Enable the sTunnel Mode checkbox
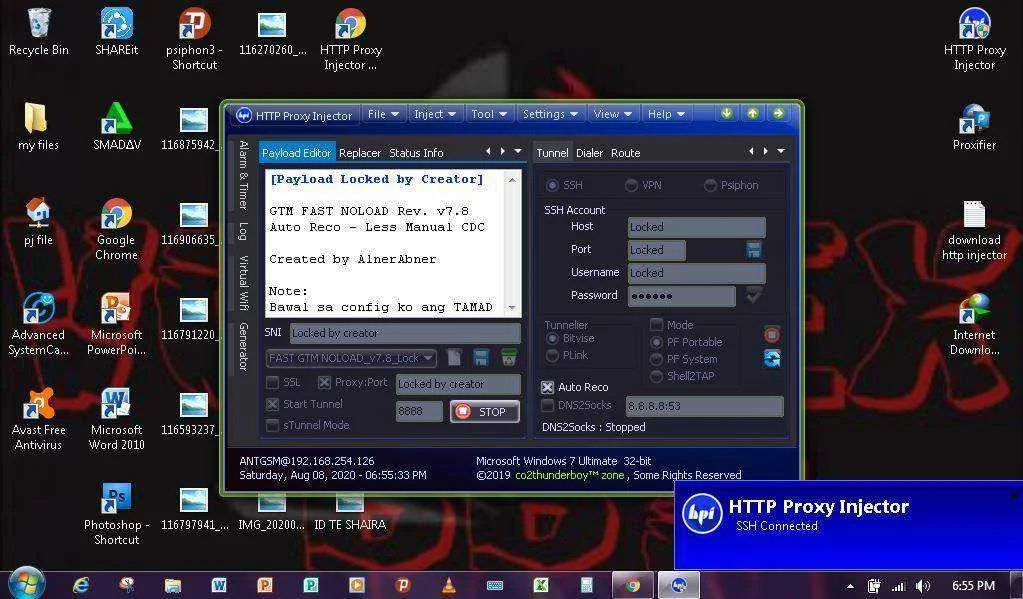This screenshot has height=599, width=1023. click(x=273, y=425)
